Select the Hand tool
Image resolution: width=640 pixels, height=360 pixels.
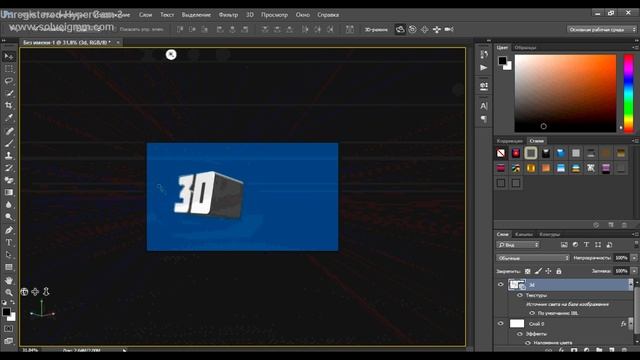click(9, 280)
